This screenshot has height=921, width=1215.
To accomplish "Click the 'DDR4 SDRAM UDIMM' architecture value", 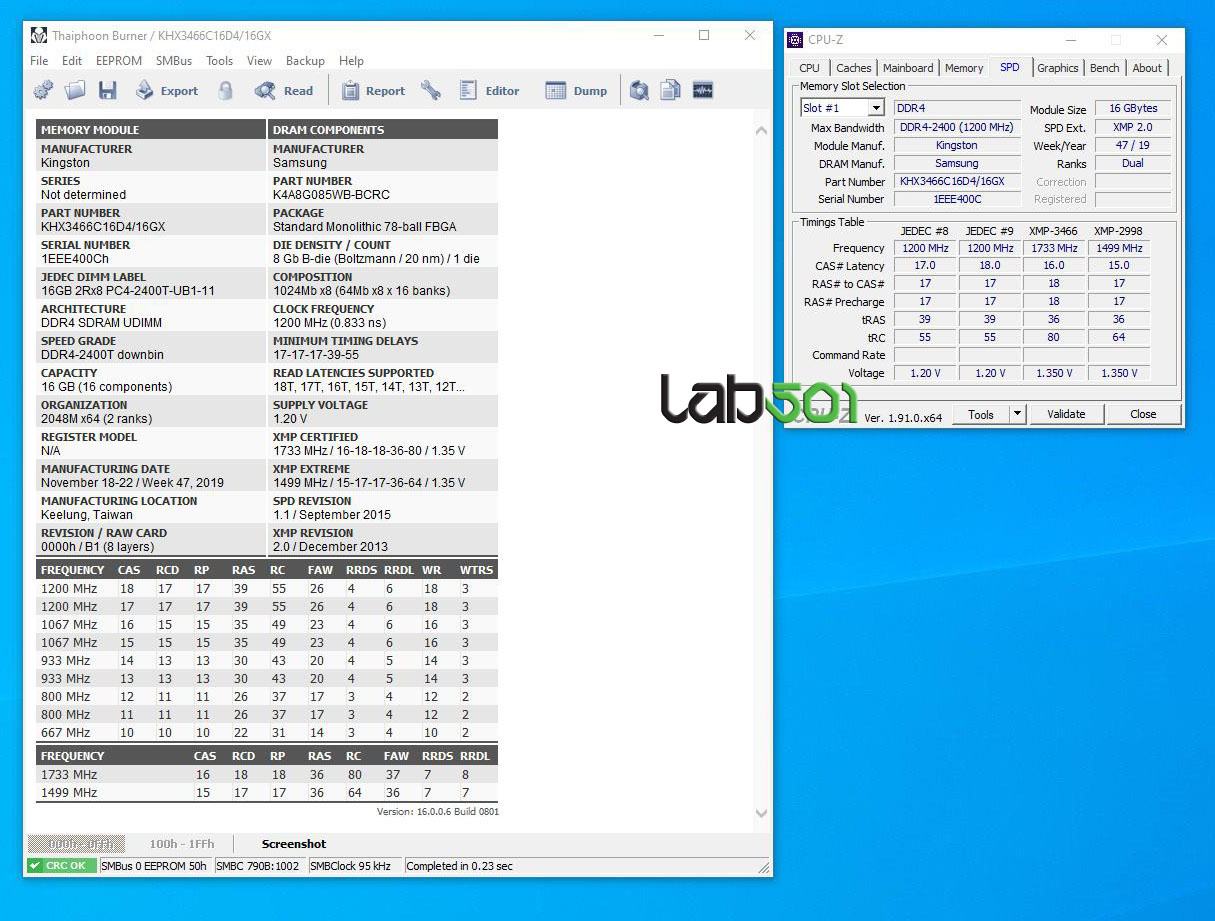I will click(101, 323).
